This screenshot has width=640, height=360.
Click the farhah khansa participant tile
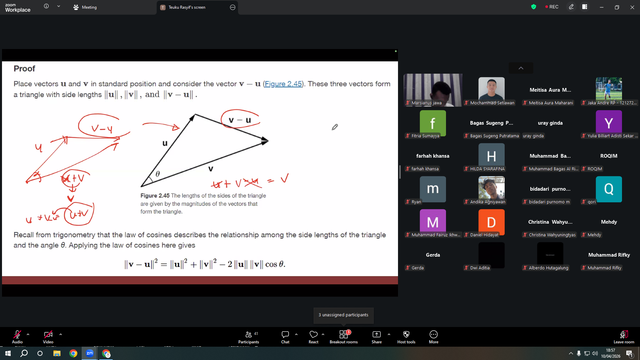coord(433,156)
